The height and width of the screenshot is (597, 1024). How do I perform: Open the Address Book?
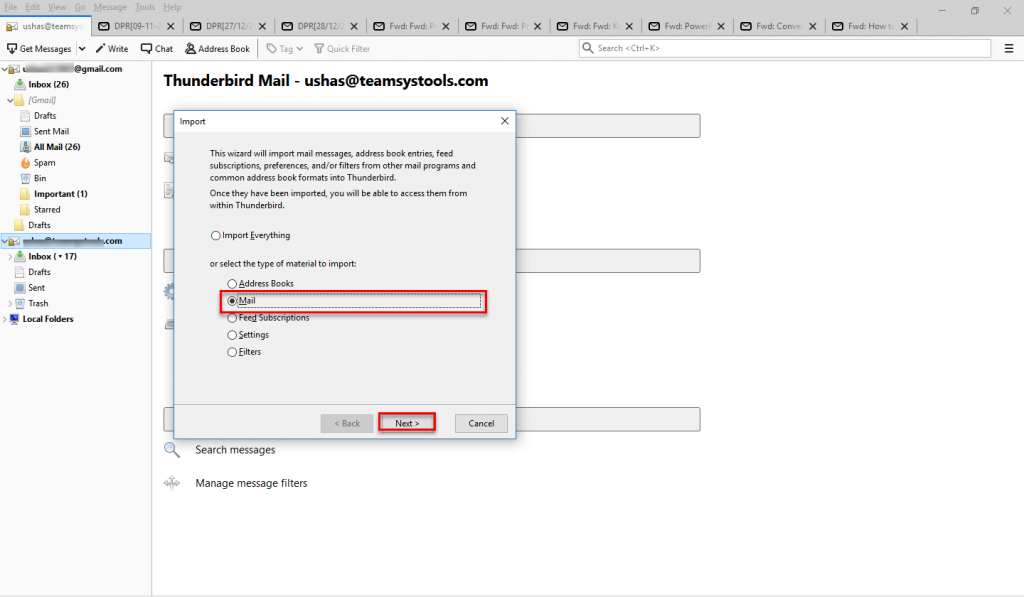point(217,48)
